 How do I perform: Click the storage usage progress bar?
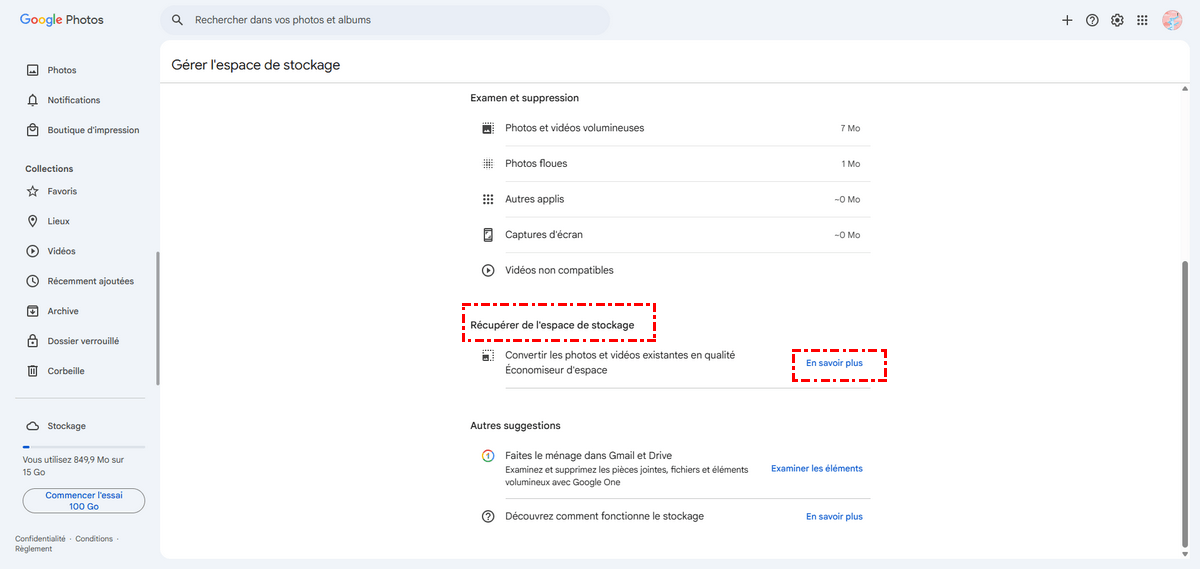click(84, 447)
